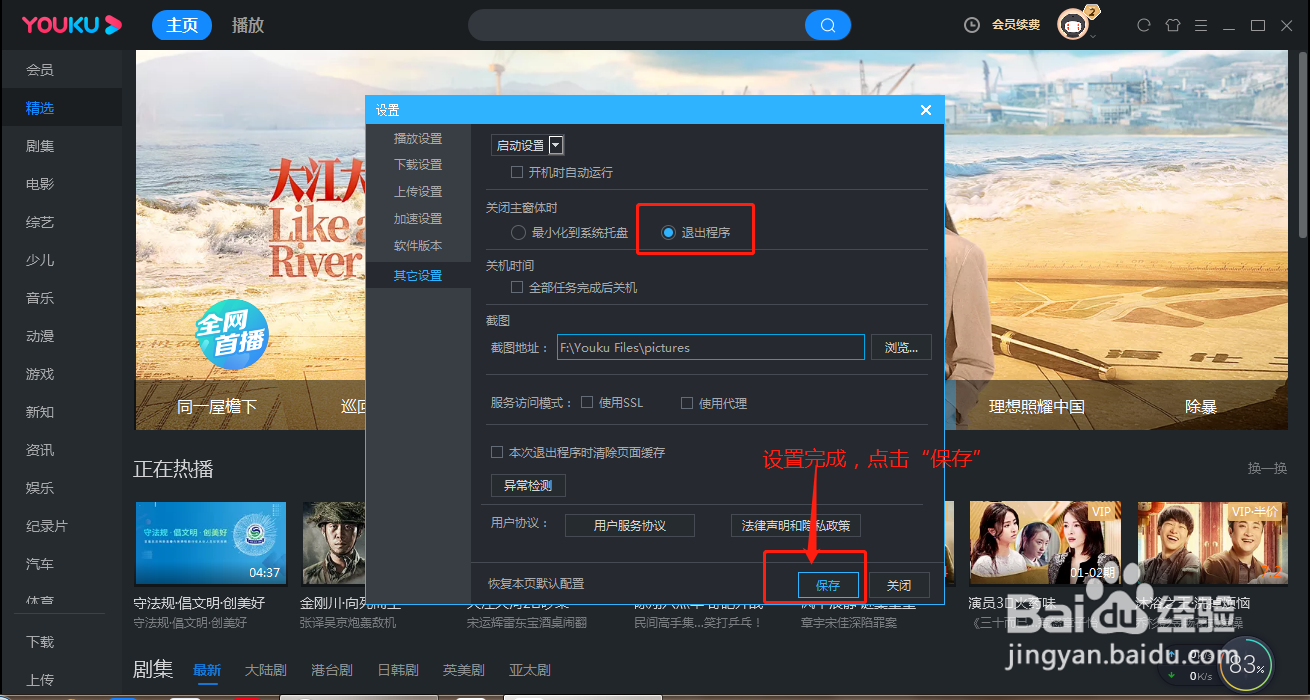Screen dimensions: 1310x700
Task: Toggle 使用代理 checkbox
Action: [x=687, y=403]
